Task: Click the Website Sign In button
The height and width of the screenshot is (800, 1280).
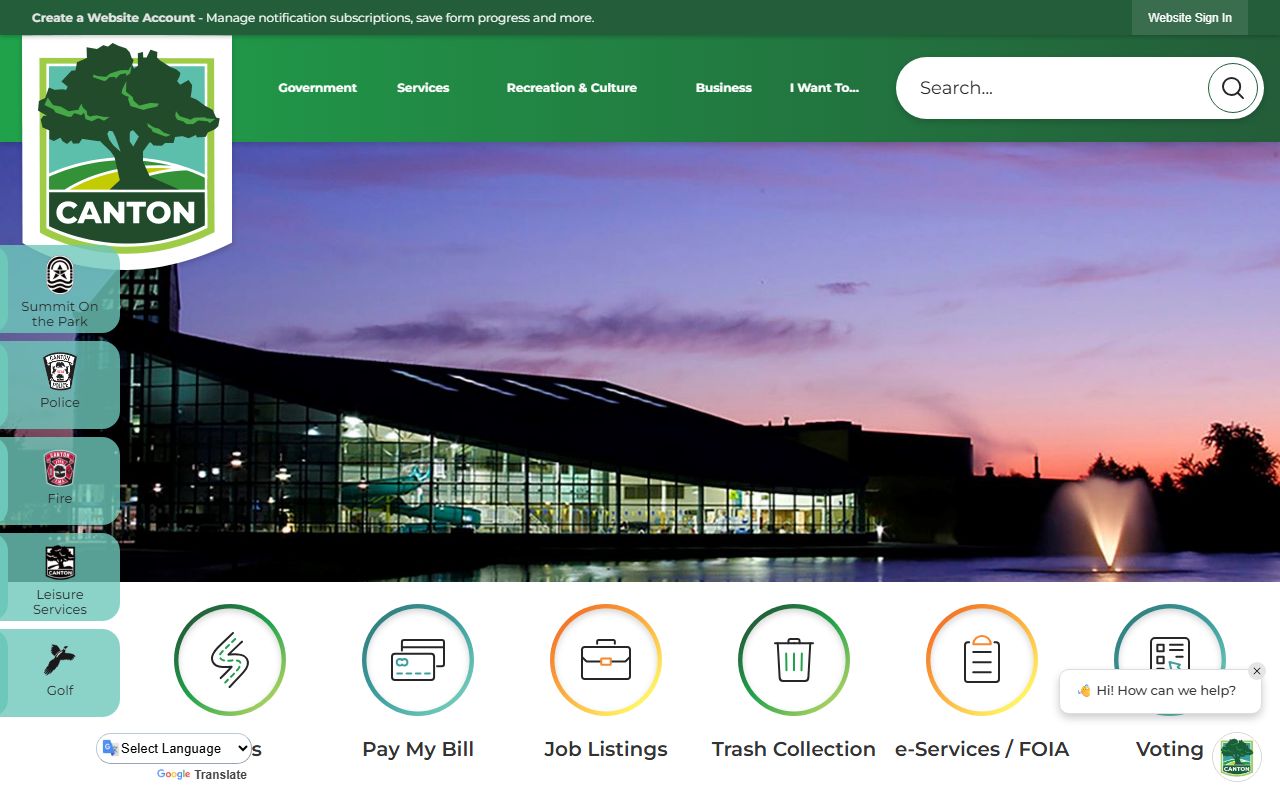Action: click(1190, 18)
